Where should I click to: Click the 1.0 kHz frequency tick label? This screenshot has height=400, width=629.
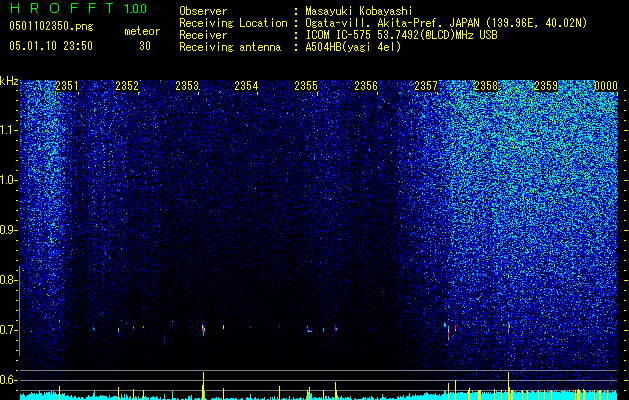[x=8, y=180]
